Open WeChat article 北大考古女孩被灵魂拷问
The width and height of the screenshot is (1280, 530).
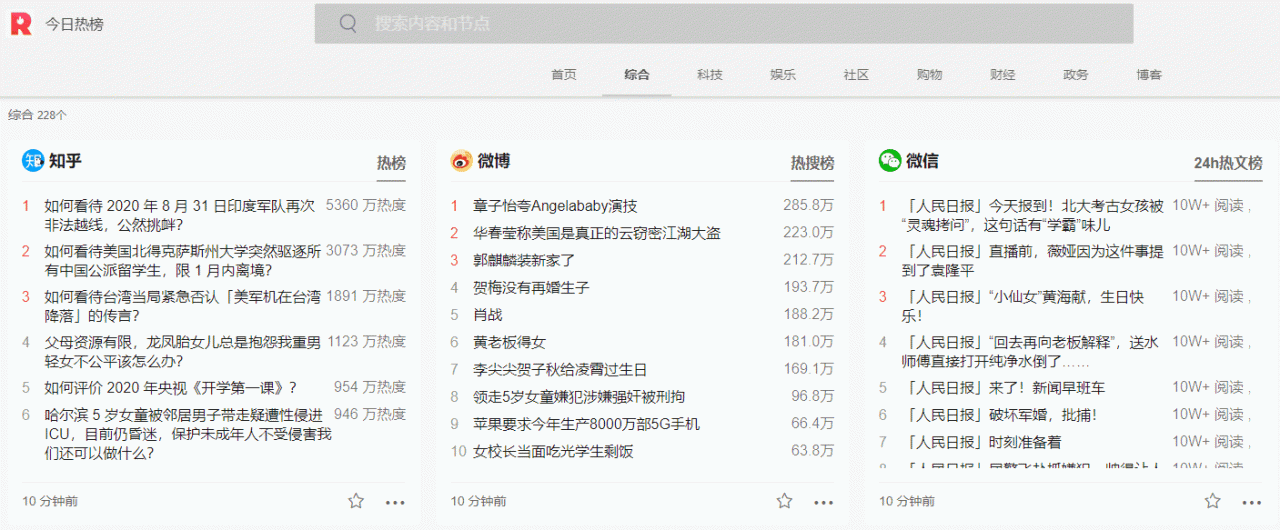click(x=1032, y=215)
